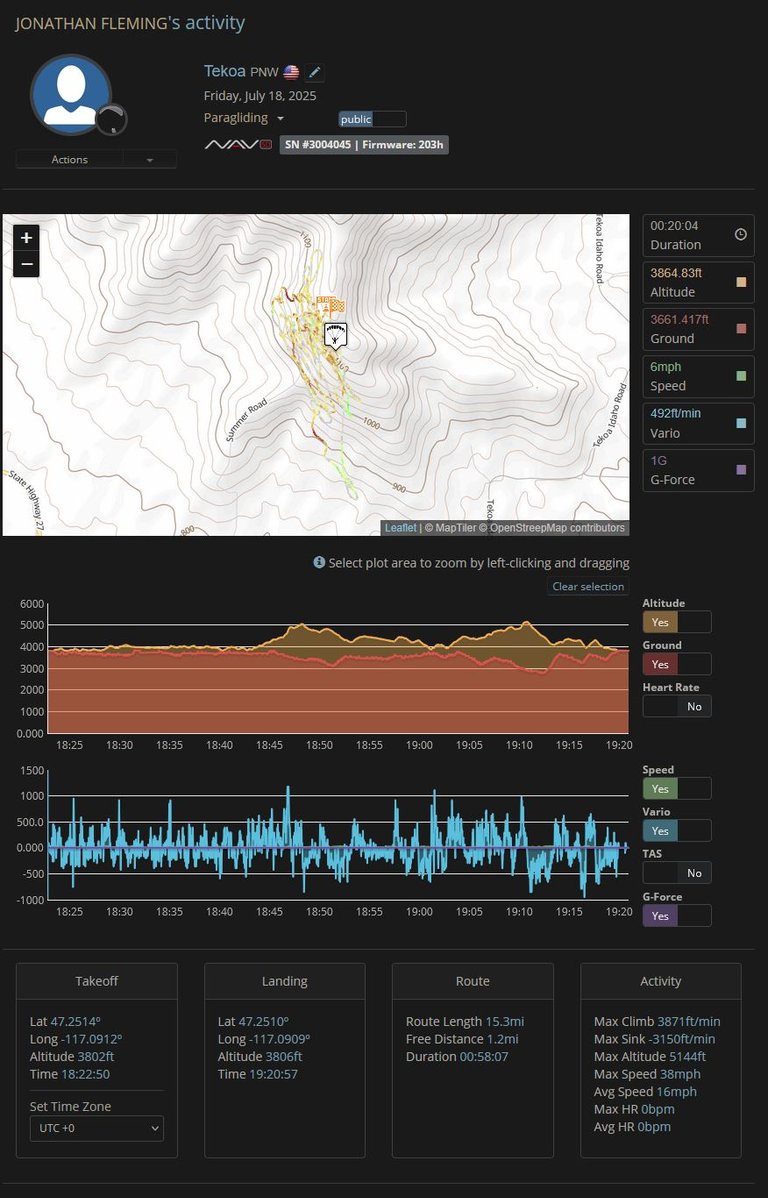768x1198 pixels.
Task: Click the user profile avatar picture
Action: [x=71, y=95]
